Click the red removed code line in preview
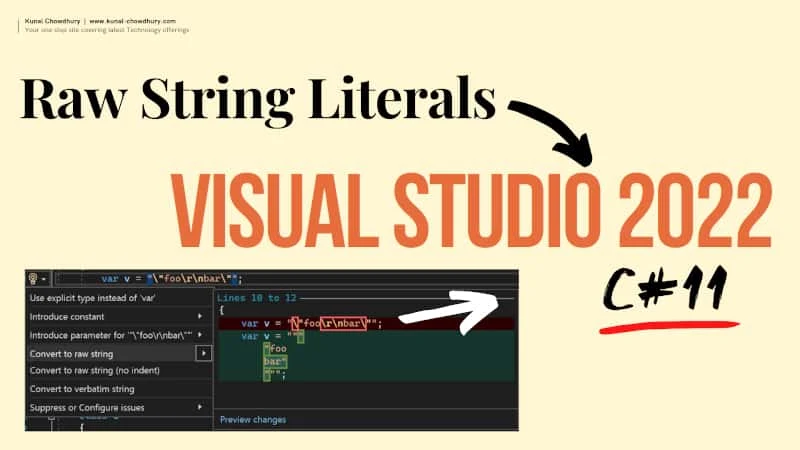Image resolution: width=800 pixels, height=450 pixels. click(366, 323)
